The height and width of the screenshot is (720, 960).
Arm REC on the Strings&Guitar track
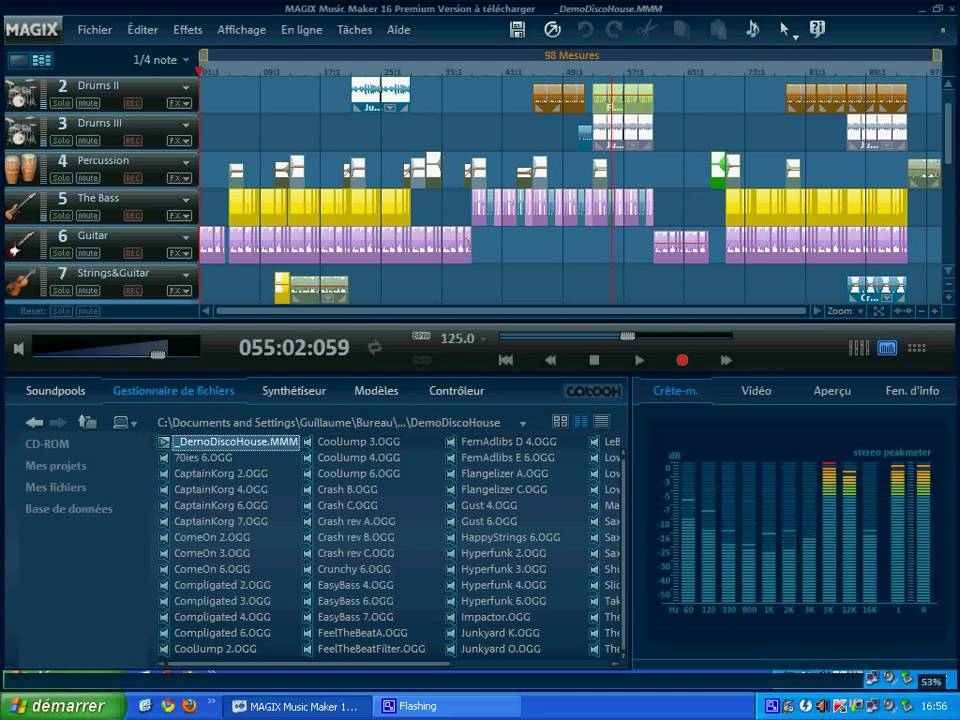[133, 291]
